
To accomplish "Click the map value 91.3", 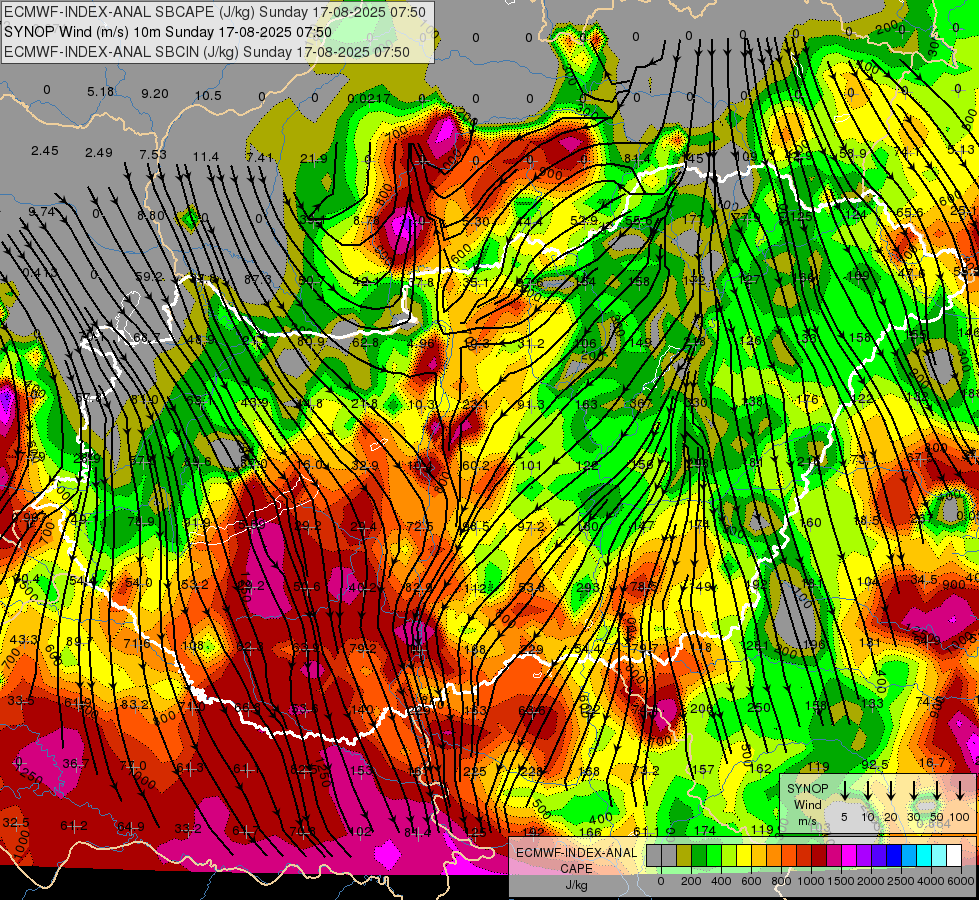I will (531, 405).
